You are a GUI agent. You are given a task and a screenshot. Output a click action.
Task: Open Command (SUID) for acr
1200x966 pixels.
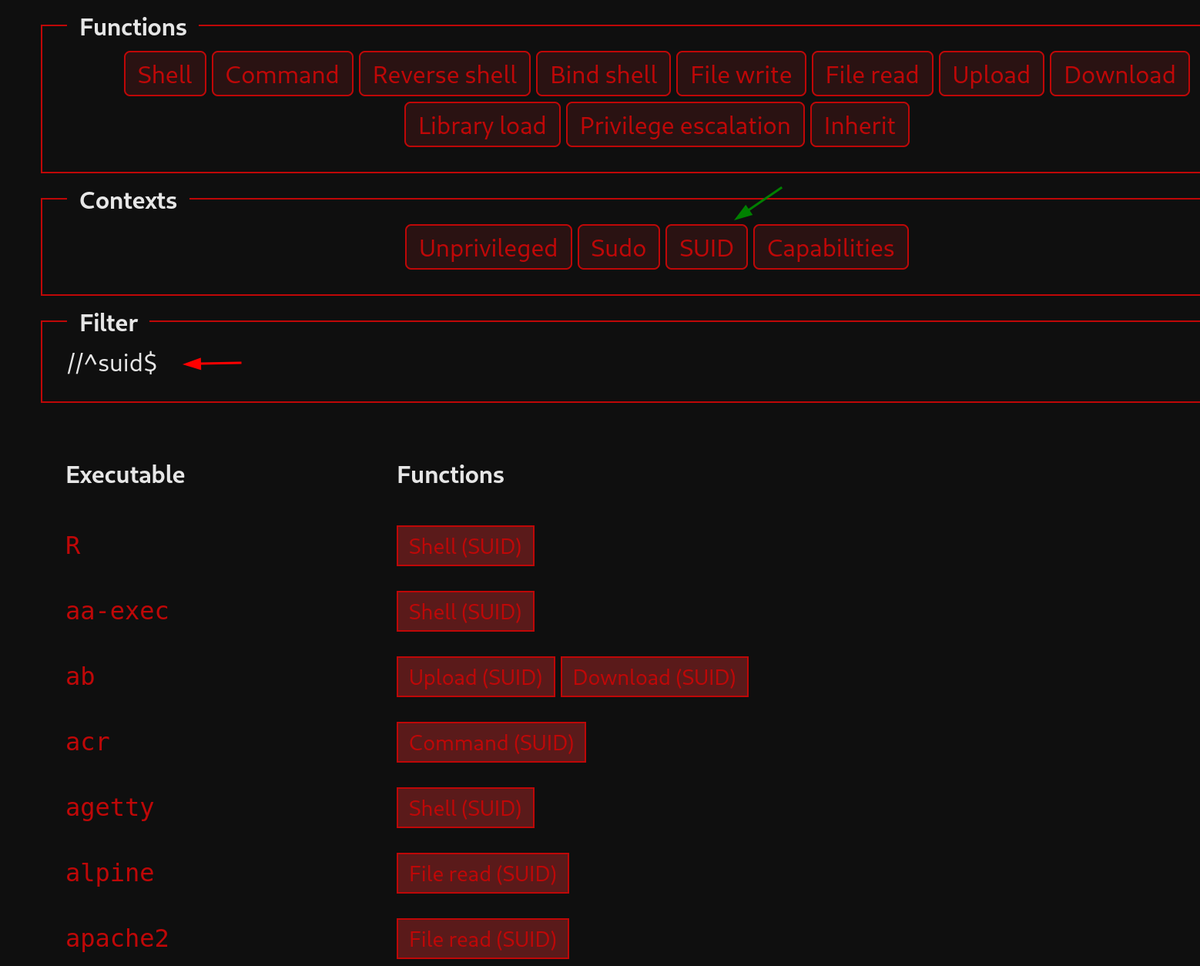[491, 742]
